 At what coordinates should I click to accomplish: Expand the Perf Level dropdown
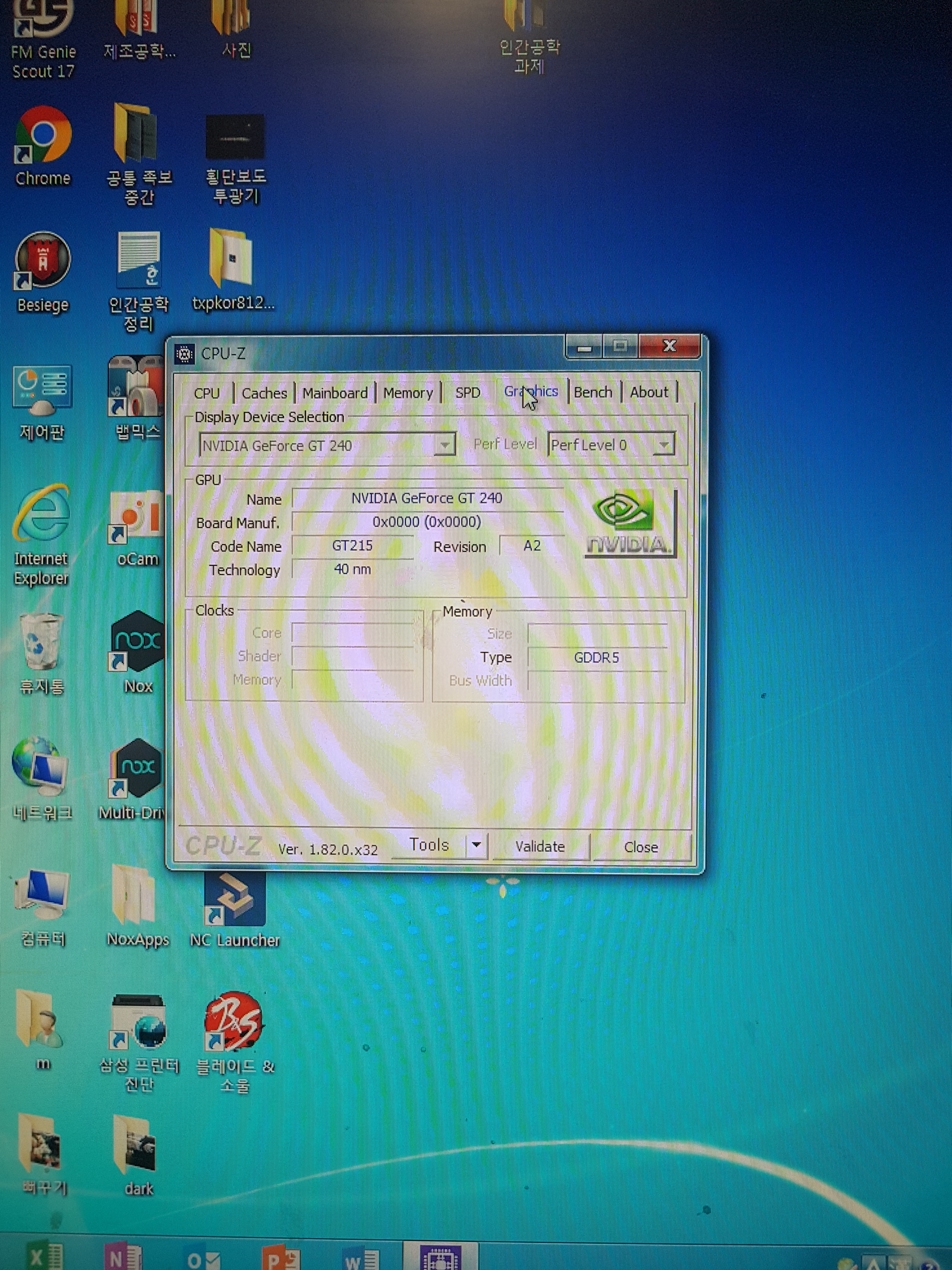click(663, 444)
